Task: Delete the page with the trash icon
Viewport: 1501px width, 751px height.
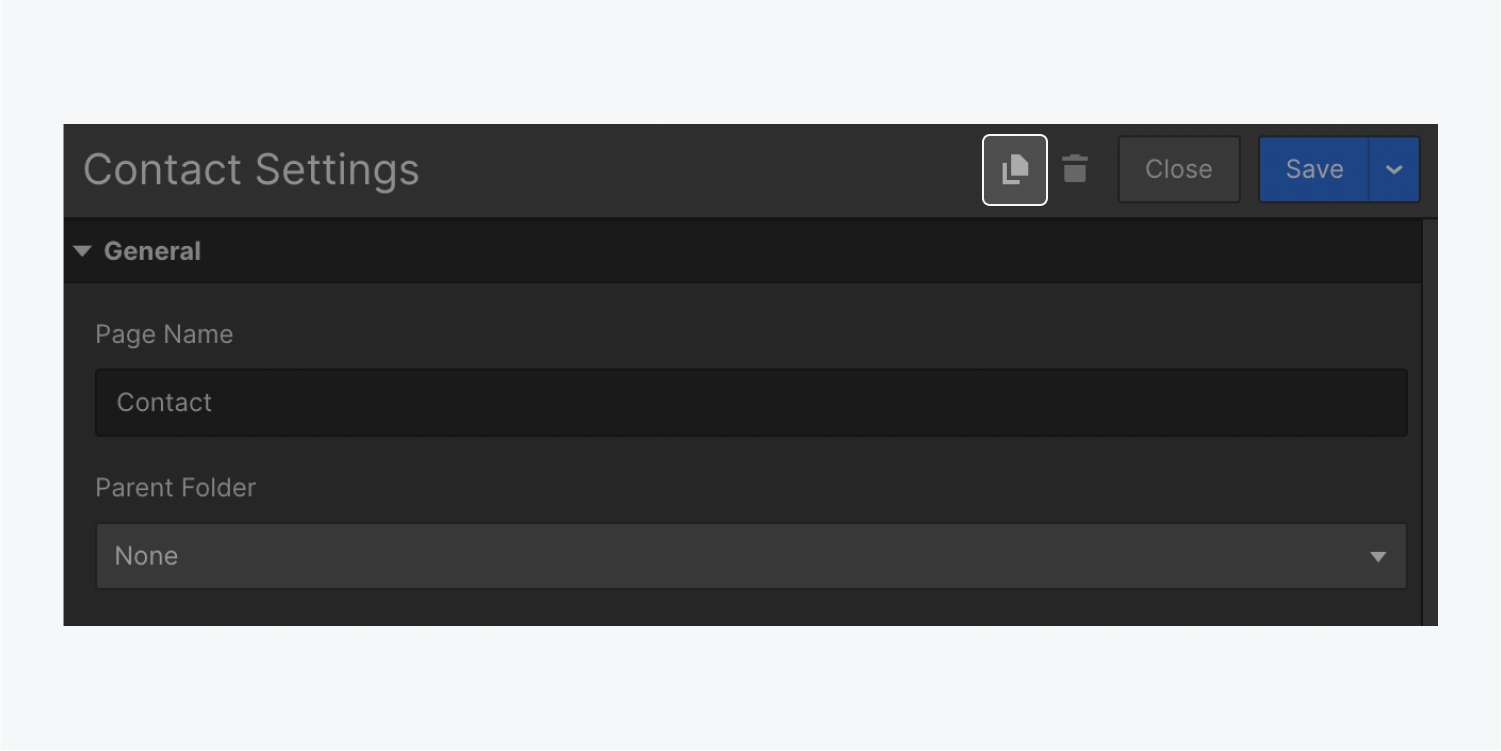Action: 1075,169
